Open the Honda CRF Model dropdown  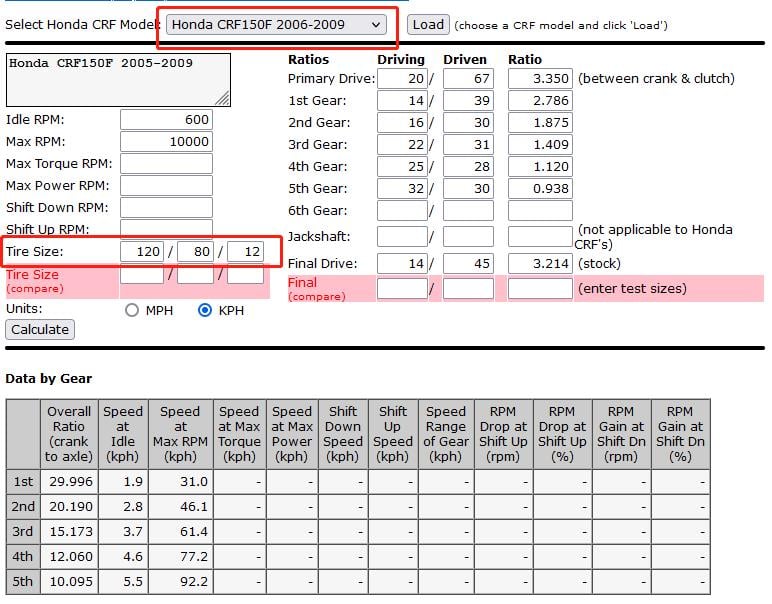tap(276, 25)
